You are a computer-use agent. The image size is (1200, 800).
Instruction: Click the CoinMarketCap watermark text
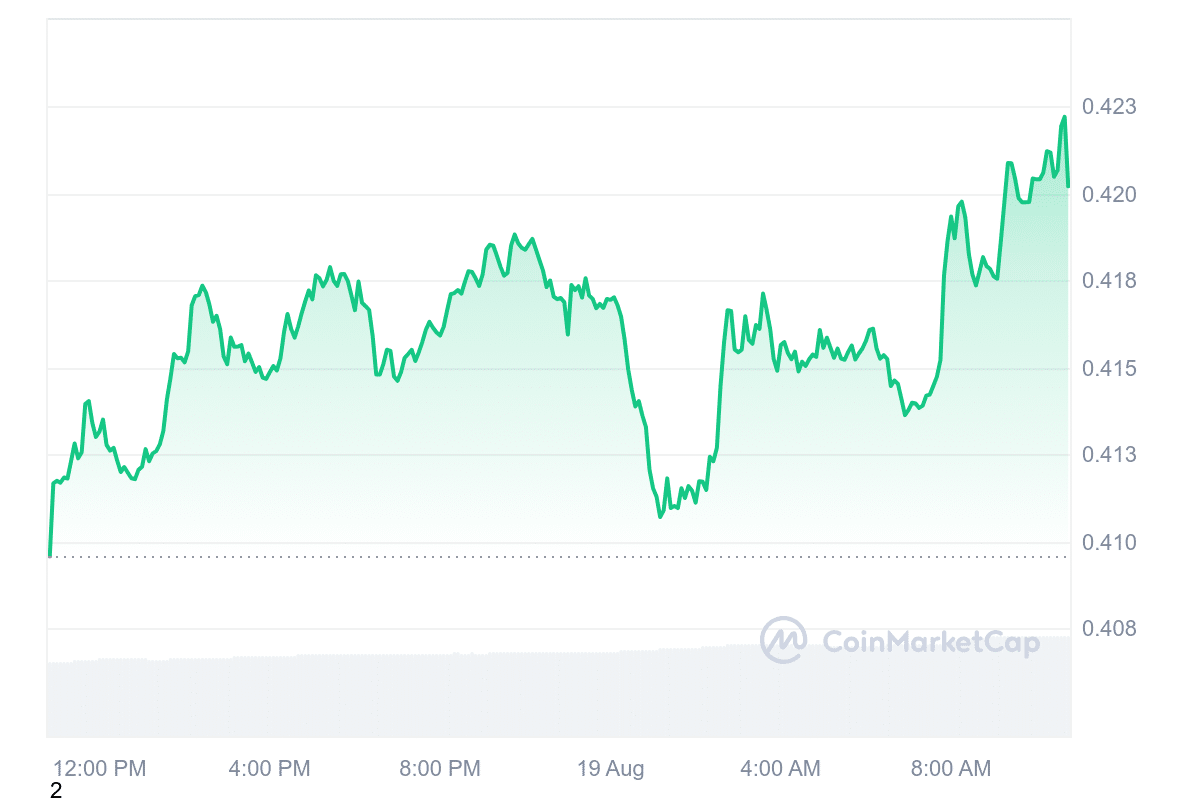tap(930, 642)
